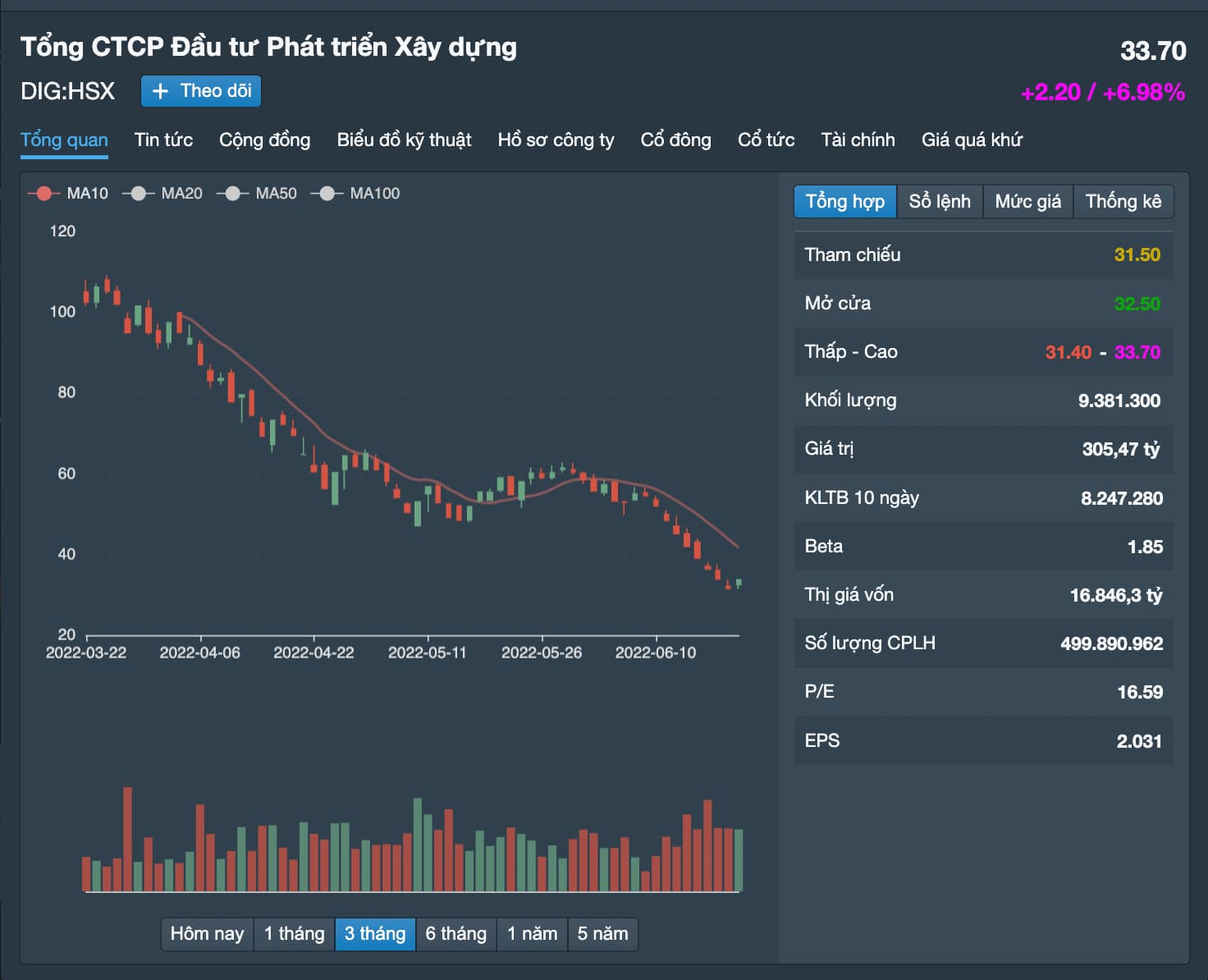Click the Cộng đồng tab
The image size is (1208, 980).
click(264, 140)
